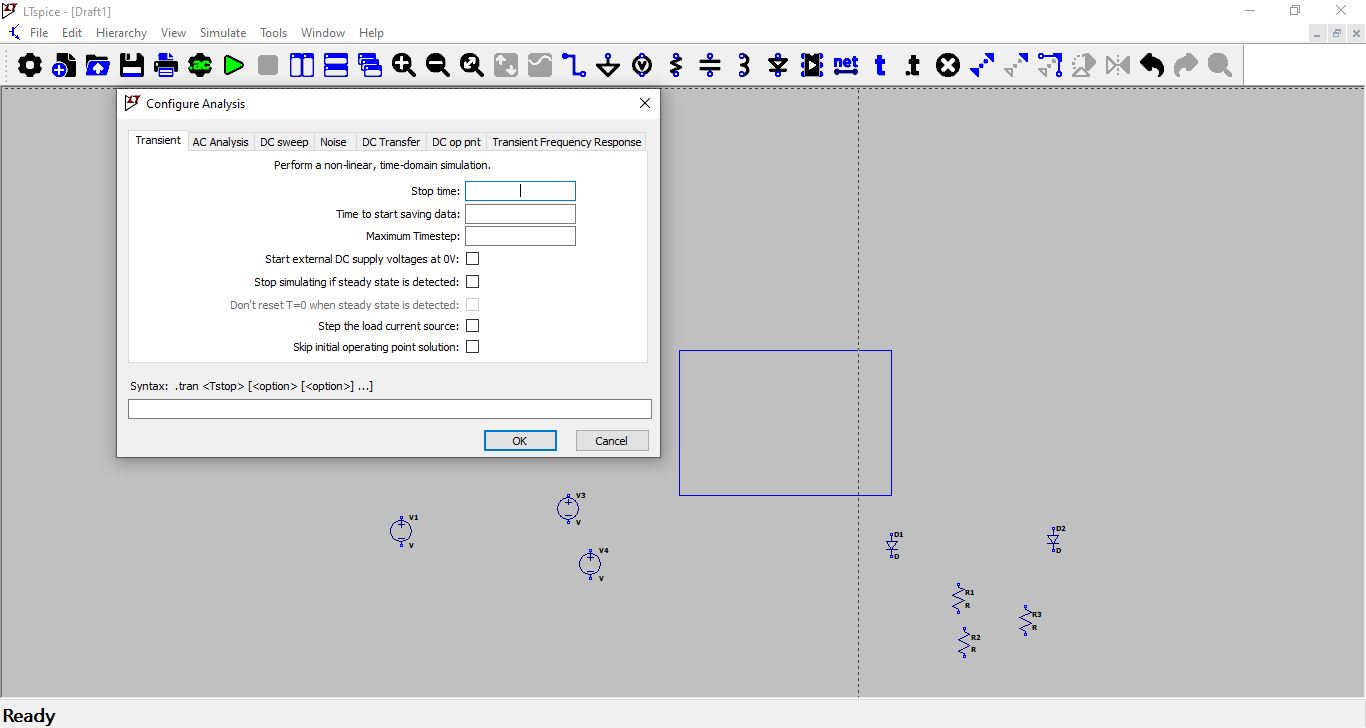Screen dimensions: 1366x728
Task: Open the Noise analysis tab
Action: tap(333, 142)
